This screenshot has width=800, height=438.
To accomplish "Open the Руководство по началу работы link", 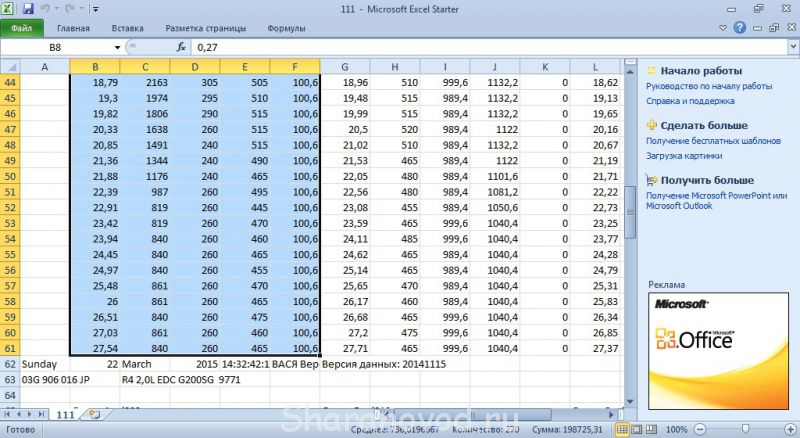I will click(x=709, y=87).
